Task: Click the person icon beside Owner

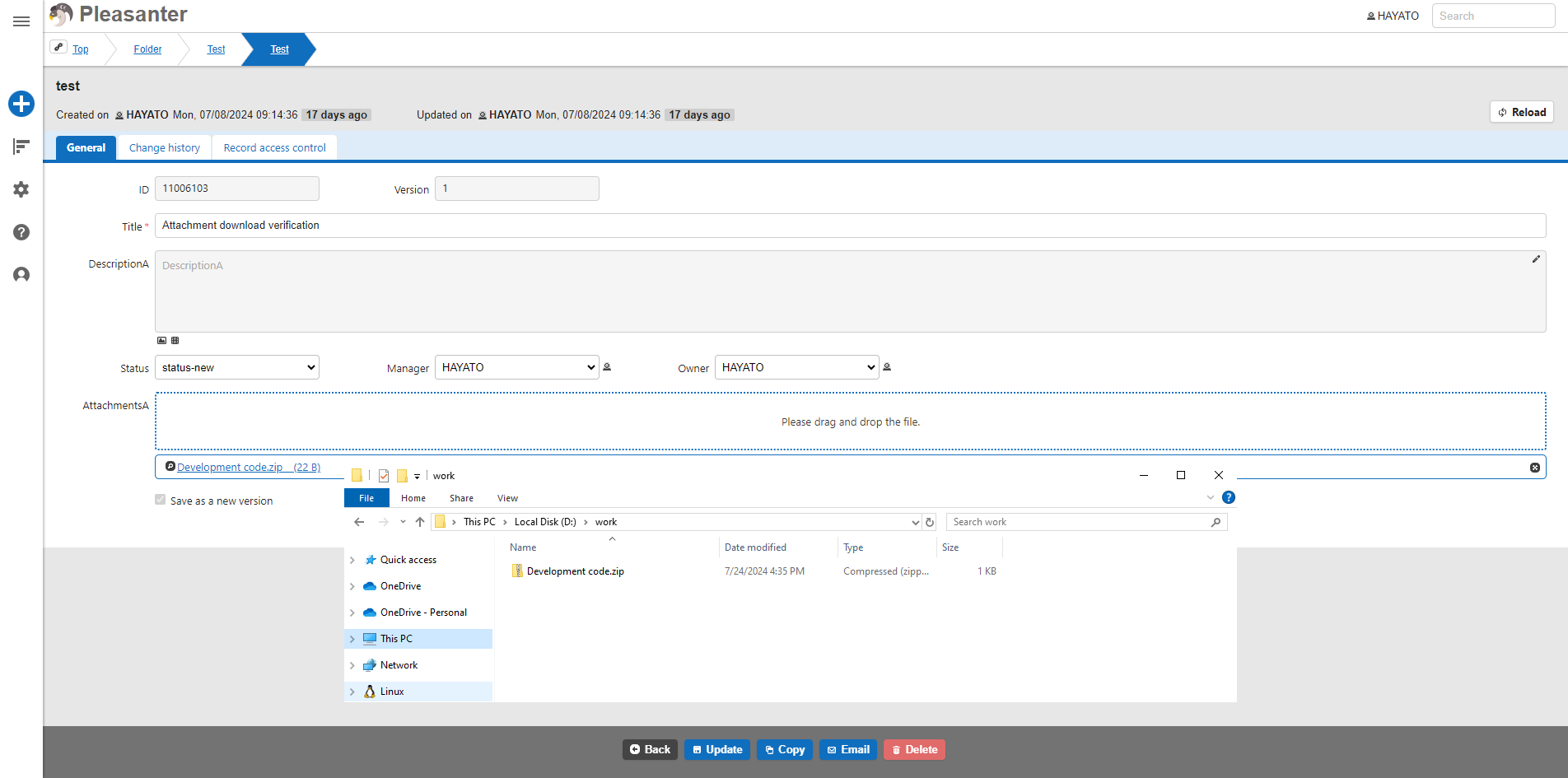Action: (887, 367)
